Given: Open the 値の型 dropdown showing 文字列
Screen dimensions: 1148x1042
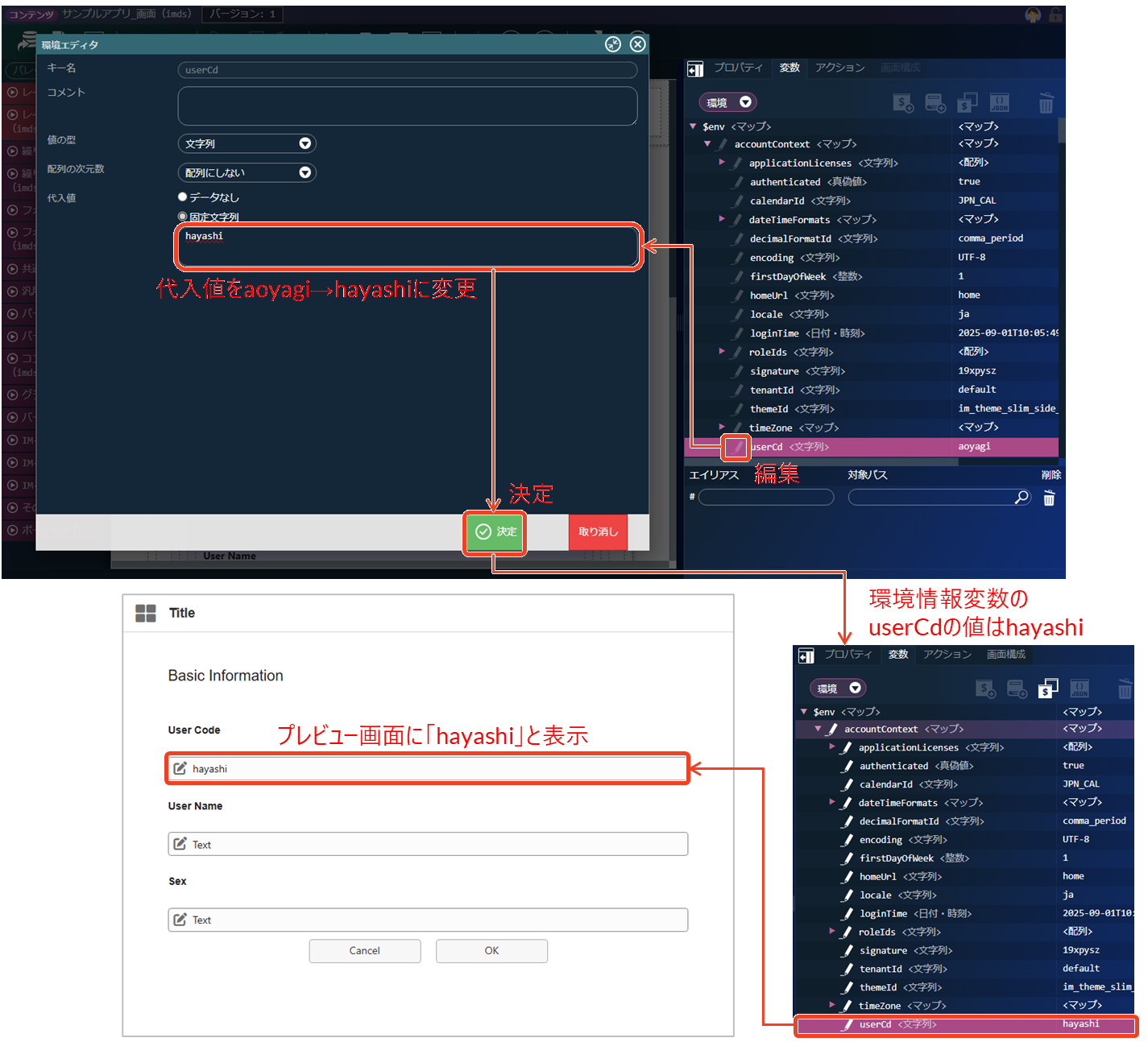Looking at the screenshot, I should tap(247, 144).
